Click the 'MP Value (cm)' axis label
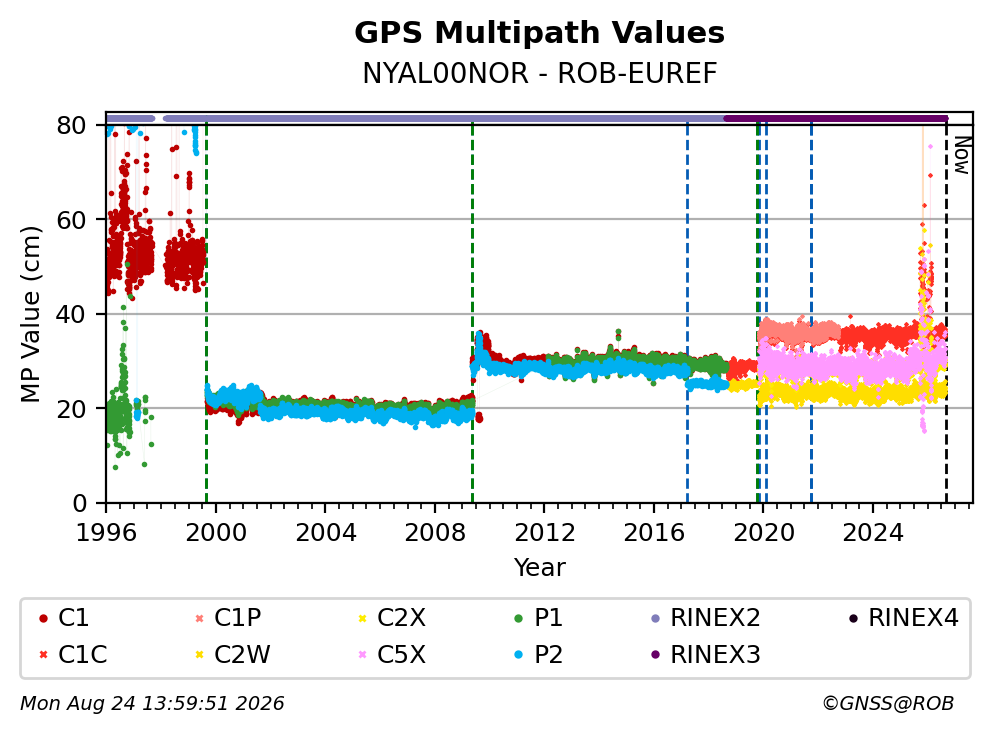Viewport: 992px width, 734px height. tap(30, 314)
